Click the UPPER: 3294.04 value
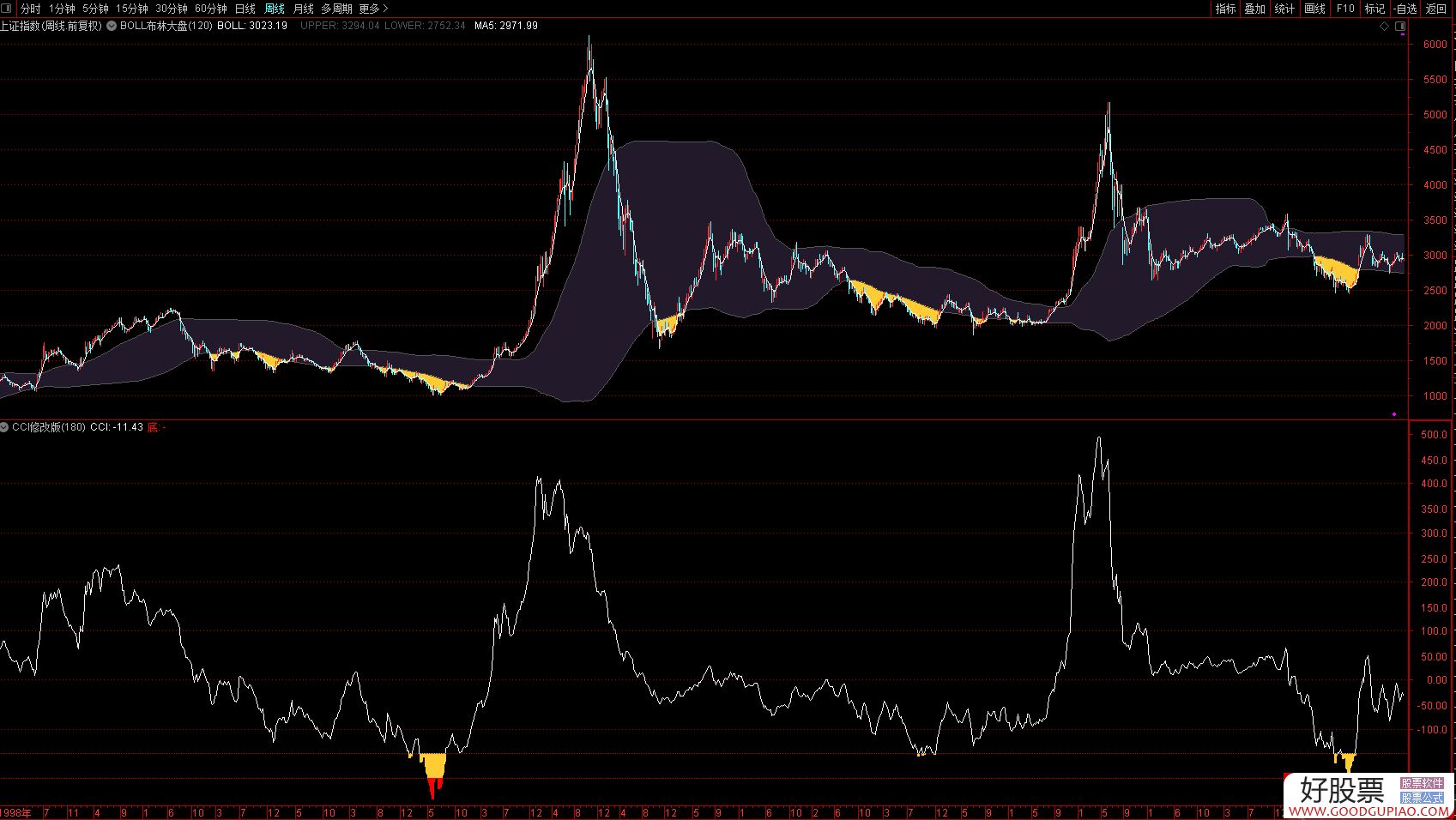This screenshot has width=1456, height=820. click(340, 26)
